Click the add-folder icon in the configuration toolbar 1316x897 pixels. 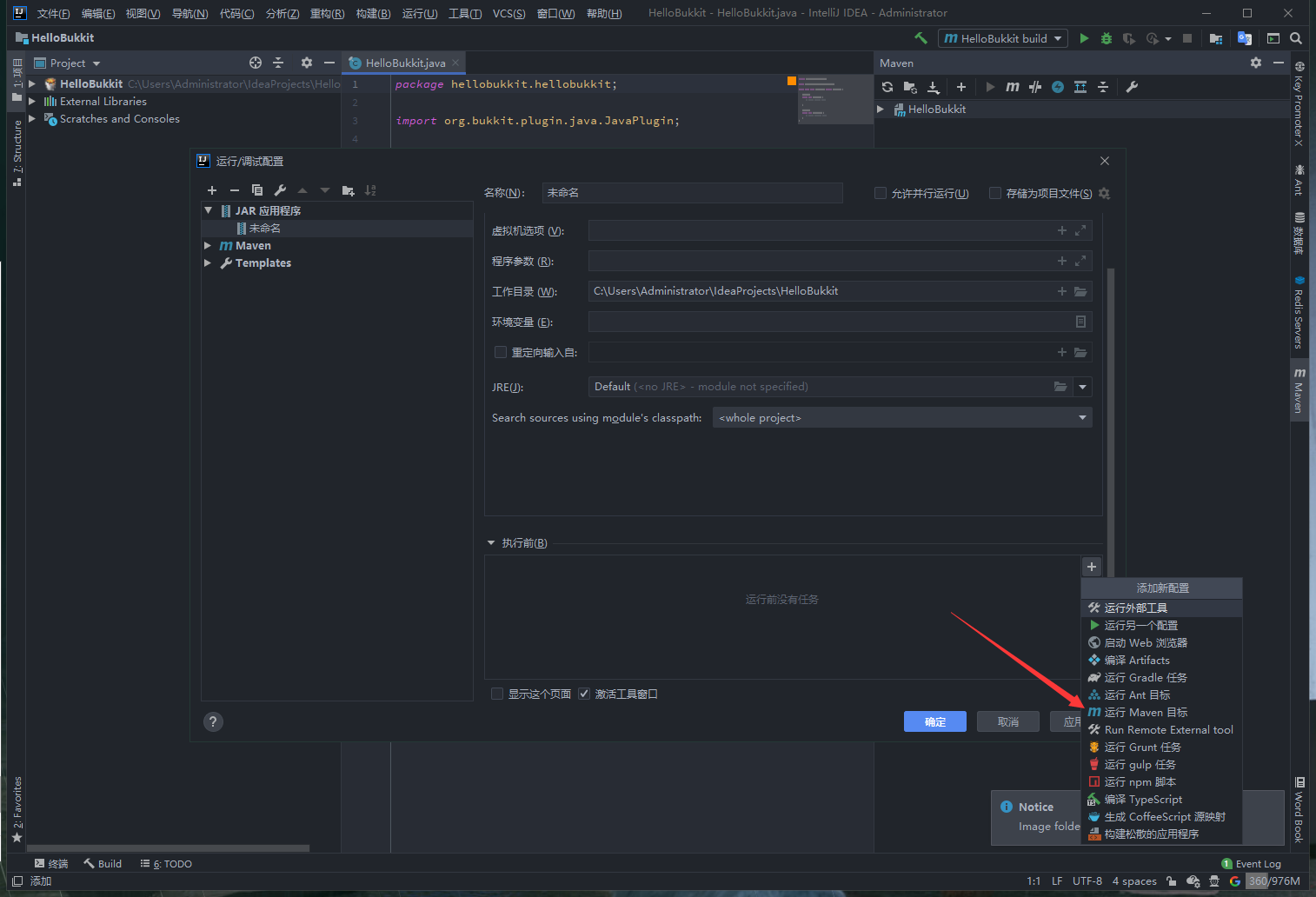(x=348, y=190)
